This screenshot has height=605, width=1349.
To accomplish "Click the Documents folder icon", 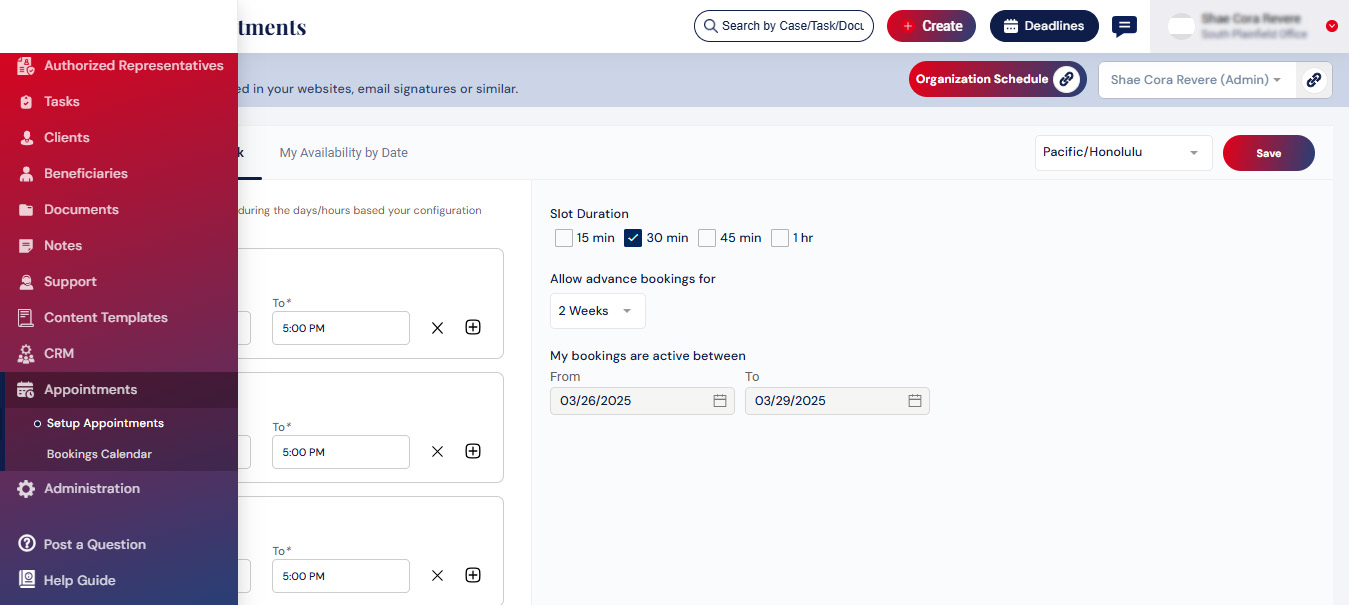I will point(26,210).
